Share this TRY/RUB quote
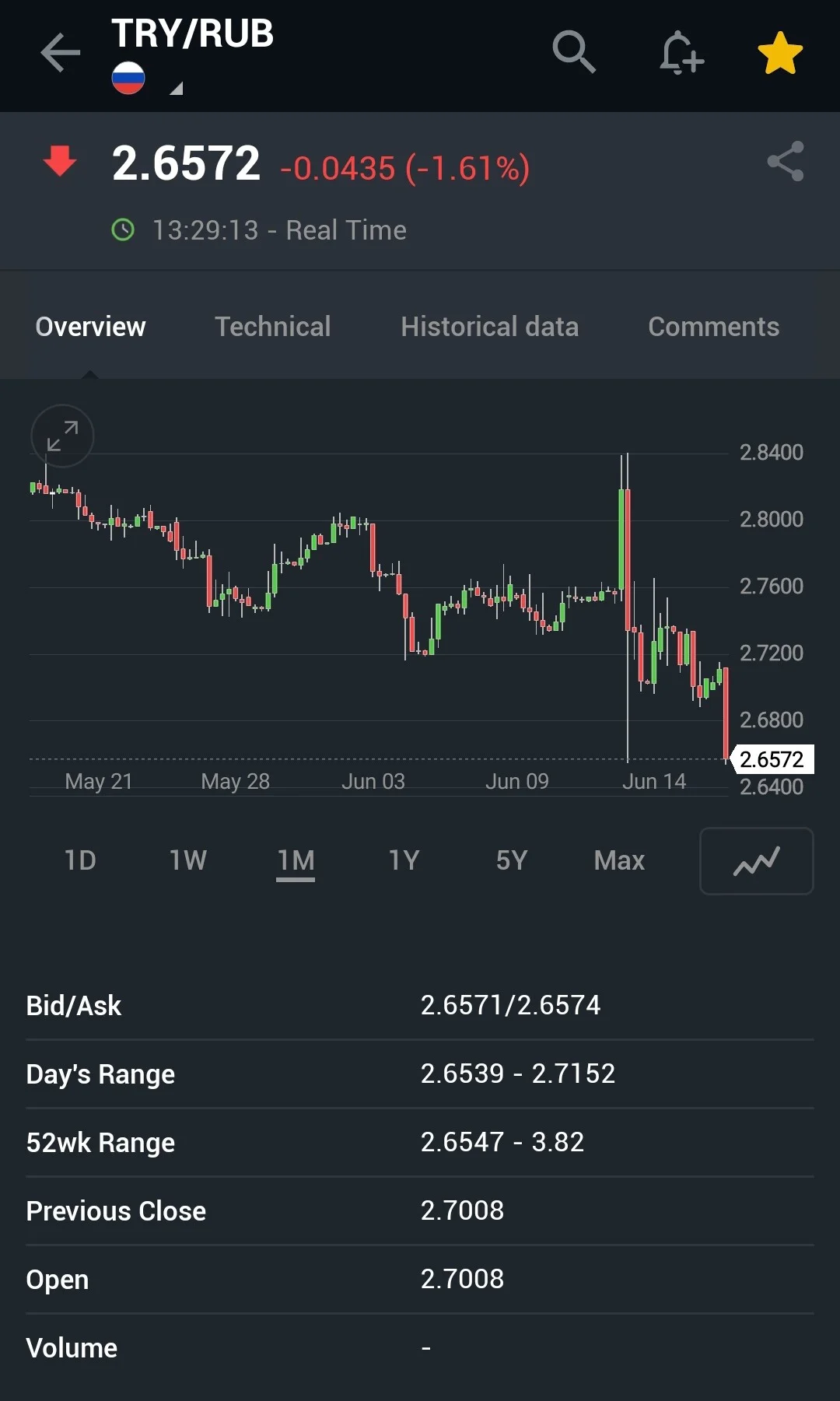The height and width of the screenshot is (1401, 840). (786, 161)
